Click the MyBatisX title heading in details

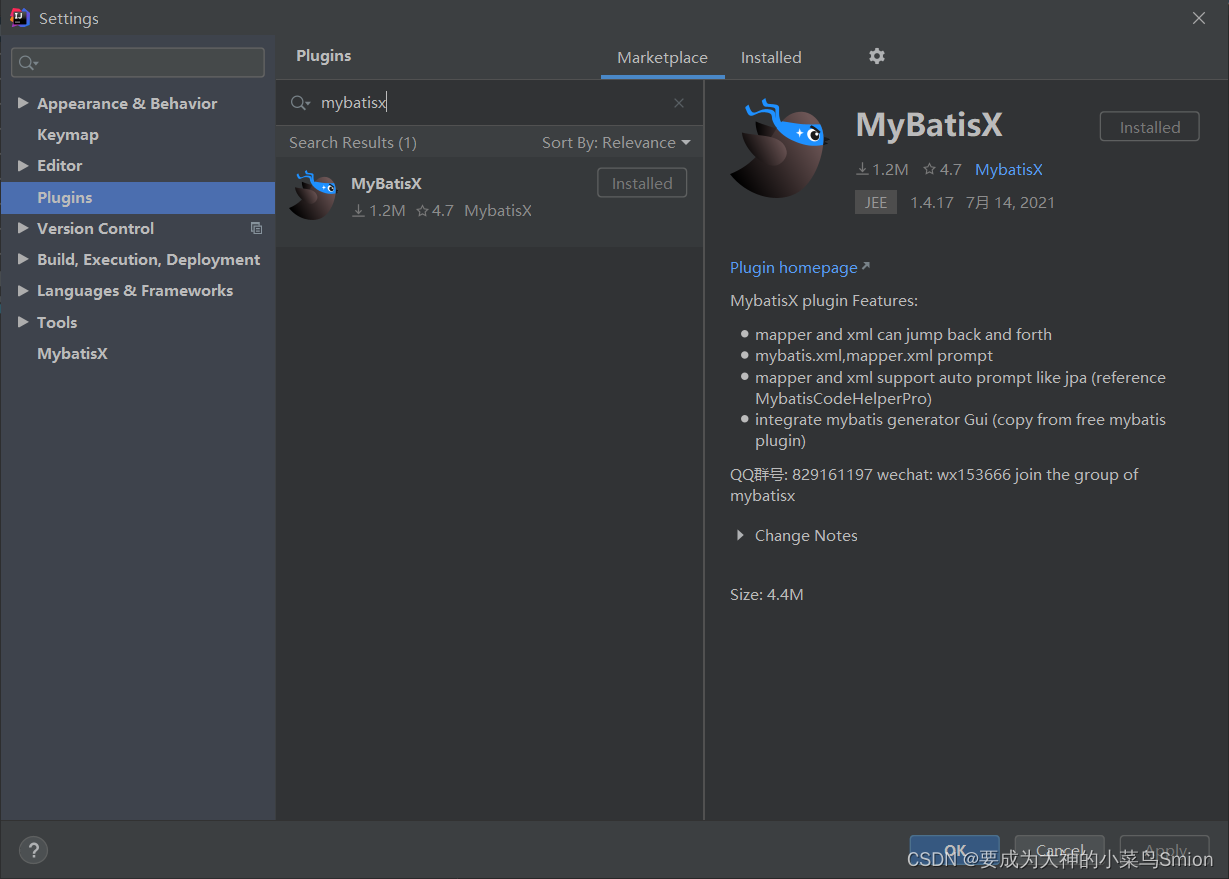coord(929,125)
